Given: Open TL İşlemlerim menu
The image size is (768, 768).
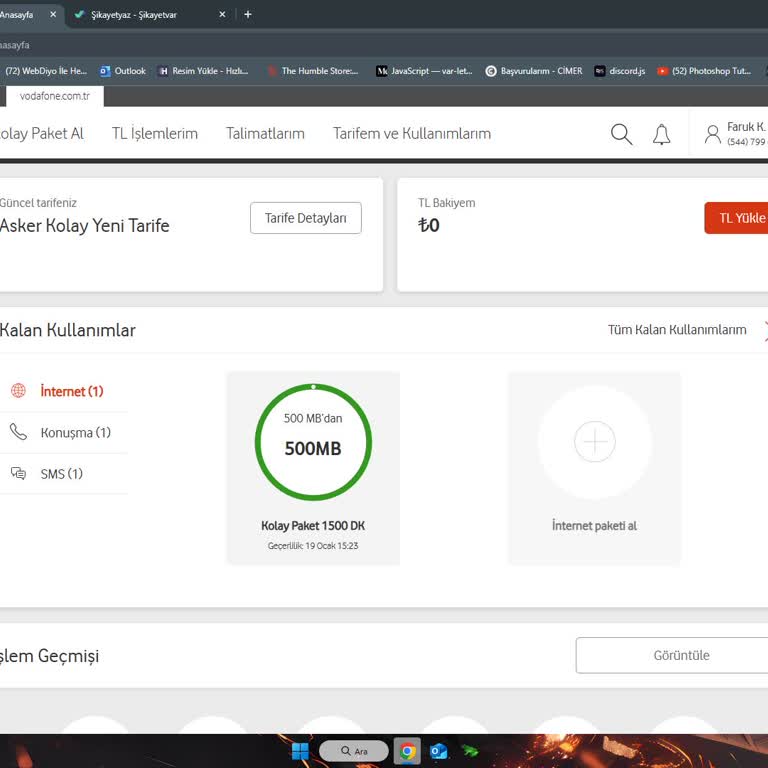Looking at the screenshot, I should click(x=155, y=133).
